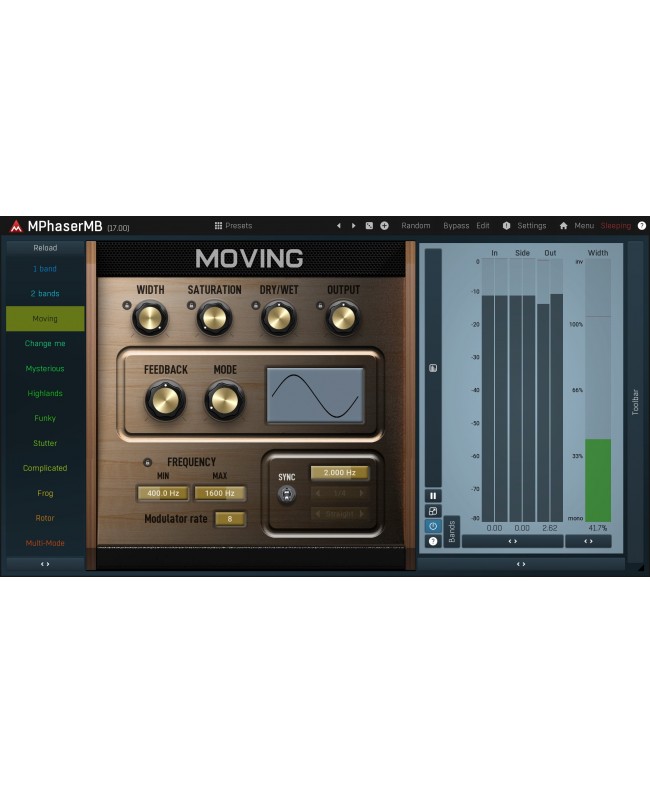Select previous sync length left of 1/4
The height and width of the screenshot is (794, 650).
[x=318, y=493]
